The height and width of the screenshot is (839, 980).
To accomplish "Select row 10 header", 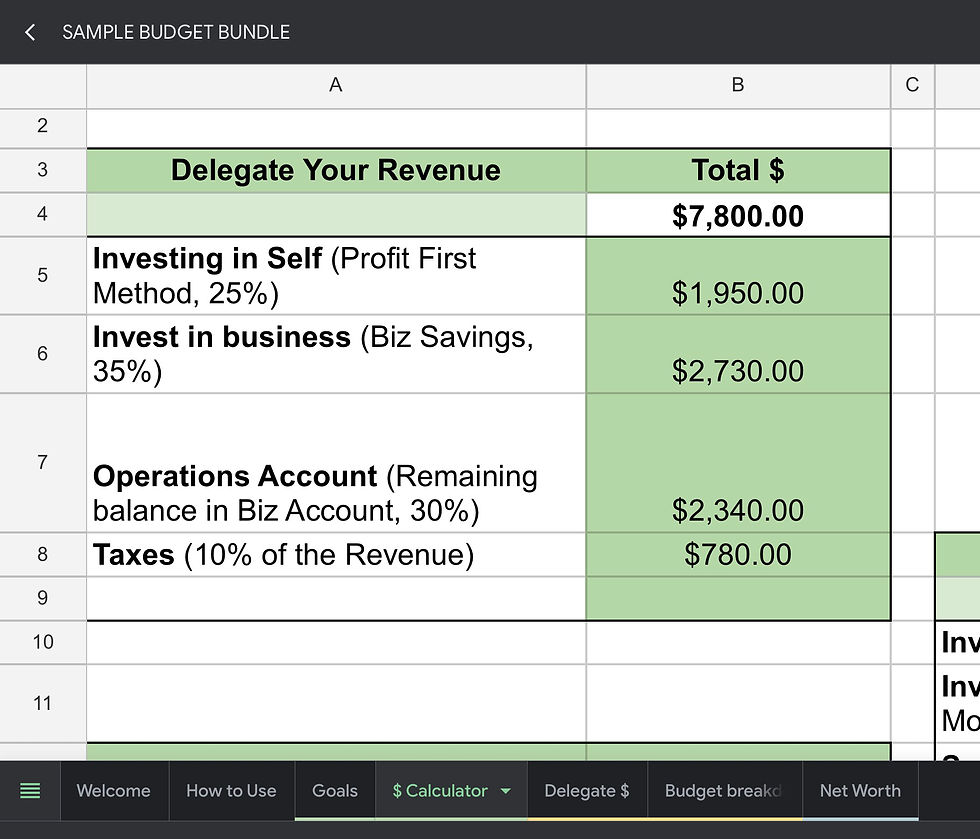I will pos(42,642).
